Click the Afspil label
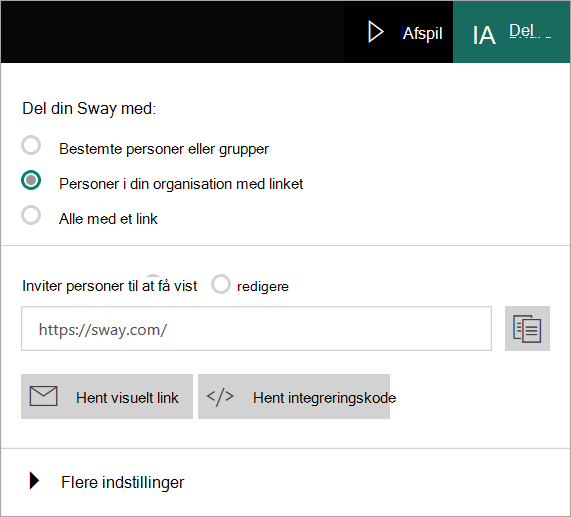Viewport: 571px width, 517px height. click(422, 33)
